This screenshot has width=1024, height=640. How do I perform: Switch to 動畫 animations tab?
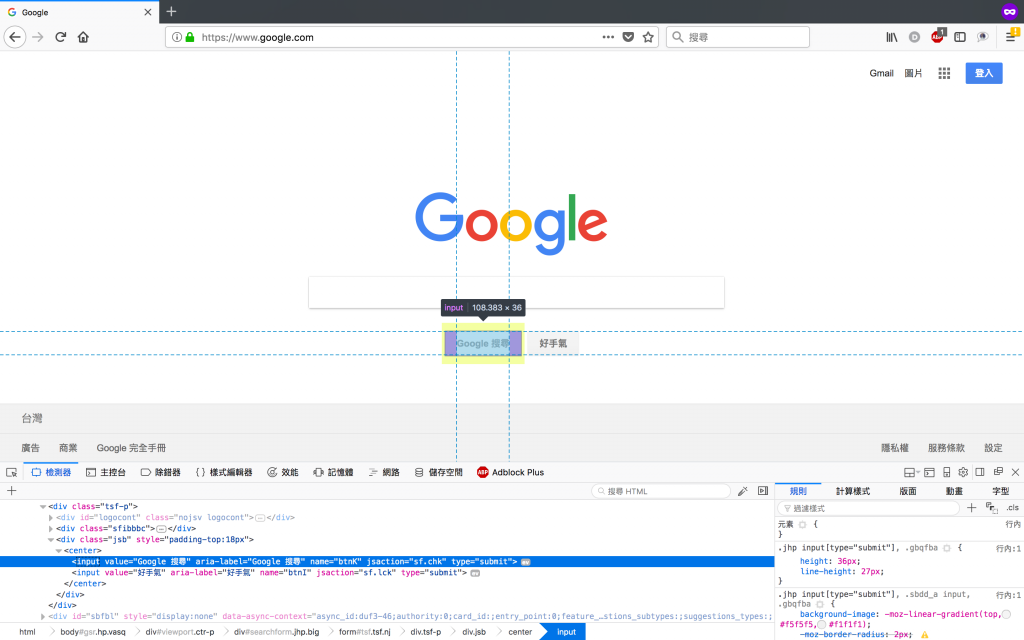[954, 491]
